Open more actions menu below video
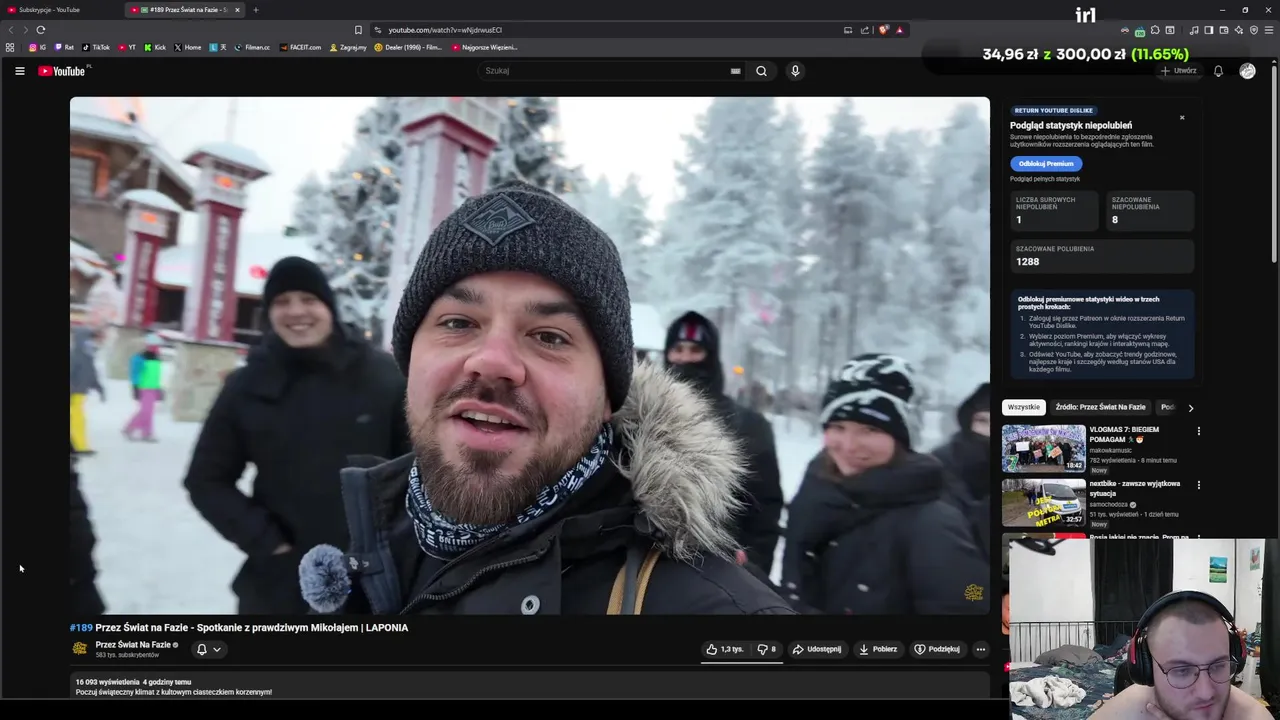 tap(980, 649)
